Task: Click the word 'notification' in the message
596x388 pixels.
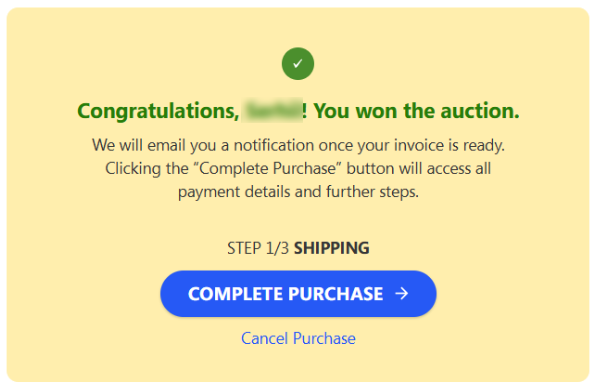Action: [274, 145]
